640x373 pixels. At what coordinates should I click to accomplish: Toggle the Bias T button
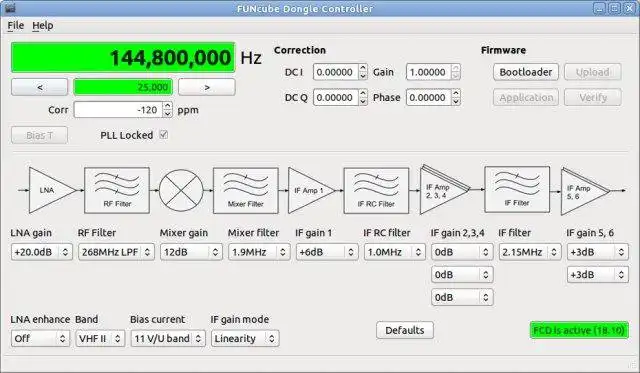[x=39, y=135]
